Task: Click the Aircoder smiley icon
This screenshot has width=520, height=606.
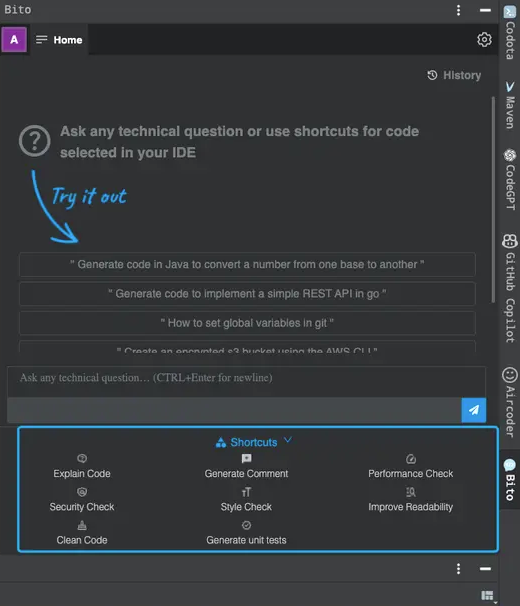Action: (x=510, y=374)
